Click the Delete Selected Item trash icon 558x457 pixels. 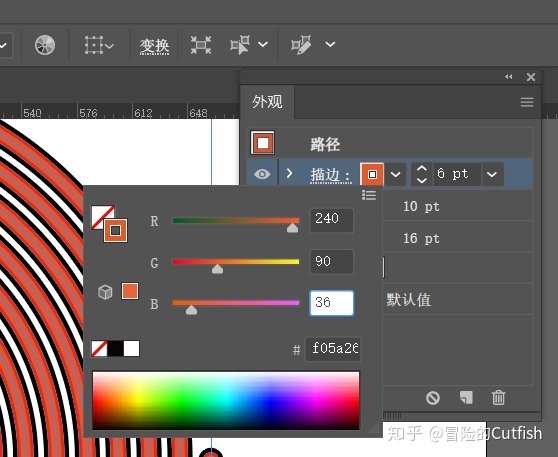[499, 398]
